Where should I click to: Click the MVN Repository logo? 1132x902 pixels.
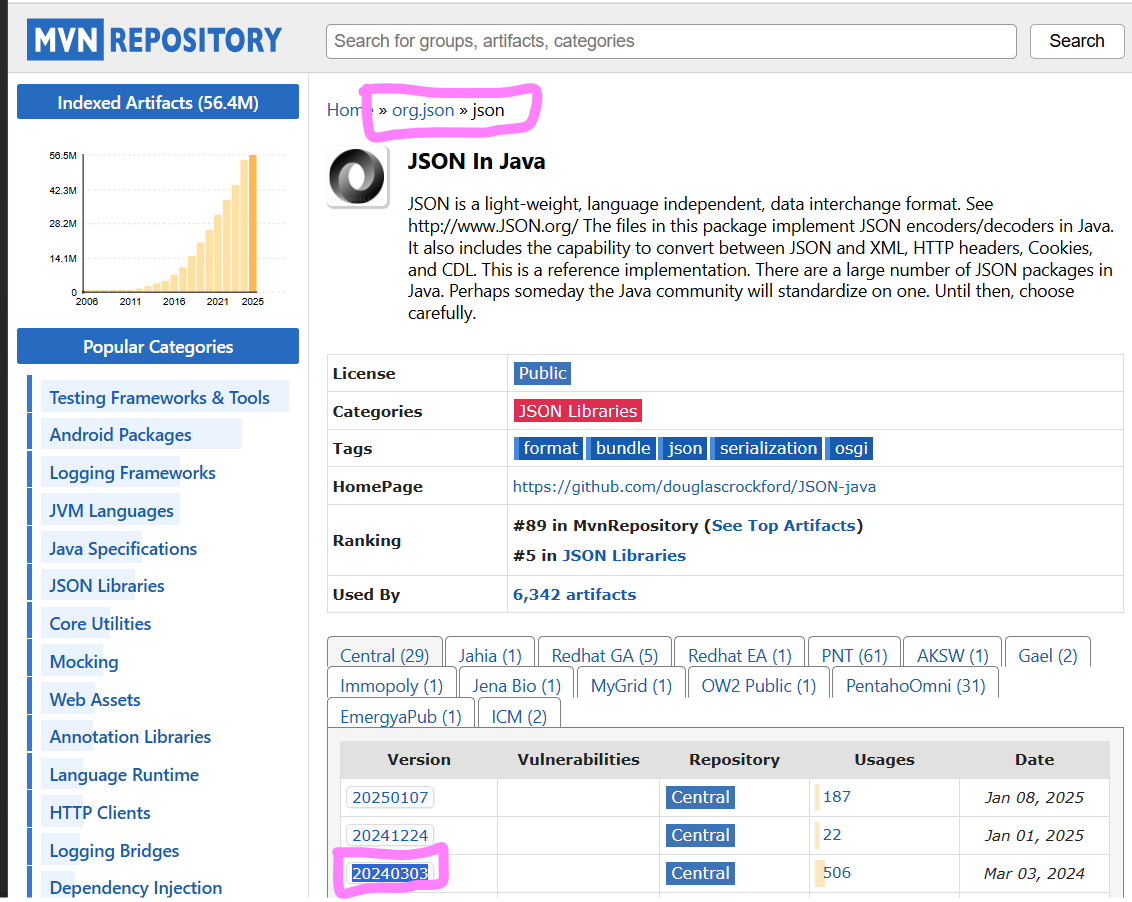pyautogui.click(x=154, y=40)
